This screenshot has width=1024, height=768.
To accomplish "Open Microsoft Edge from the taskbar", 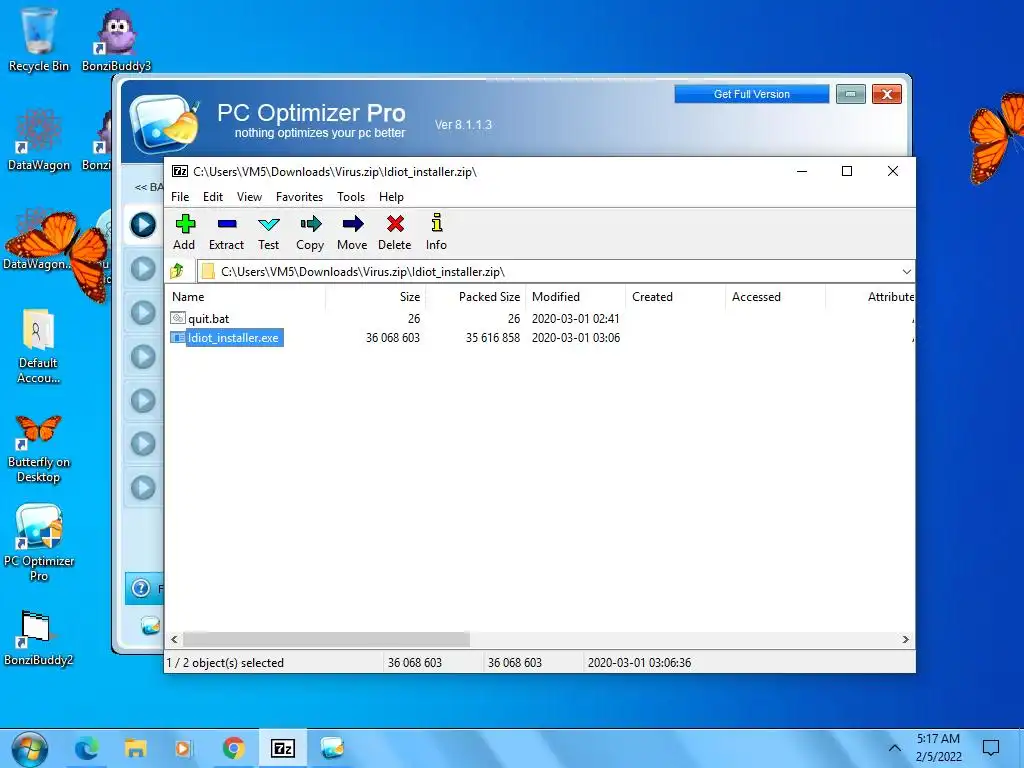I will tap(86, 748).
